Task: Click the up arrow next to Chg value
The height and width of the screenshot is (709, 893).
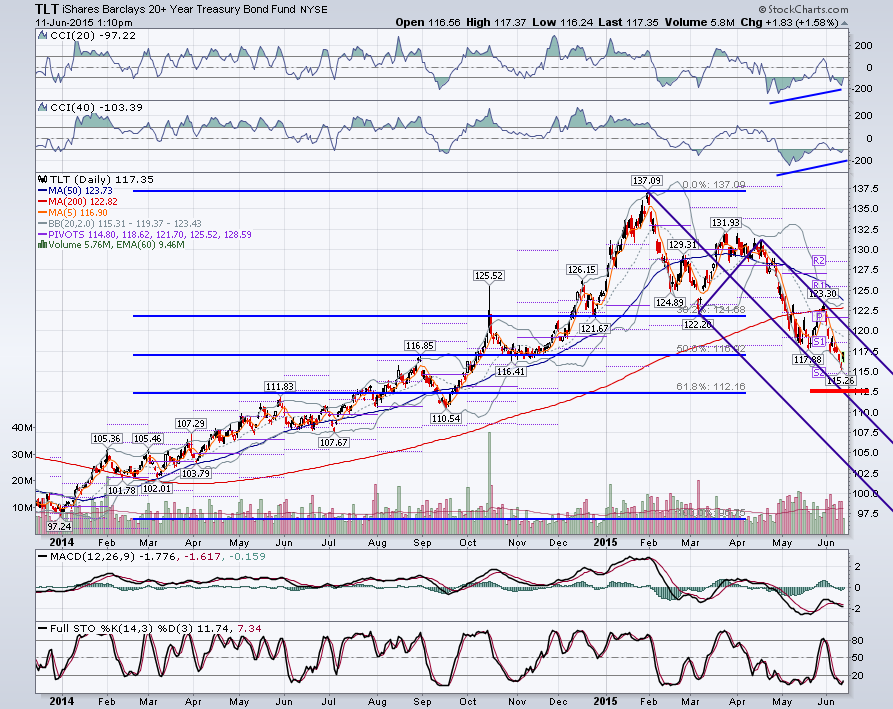Action: 844,23
